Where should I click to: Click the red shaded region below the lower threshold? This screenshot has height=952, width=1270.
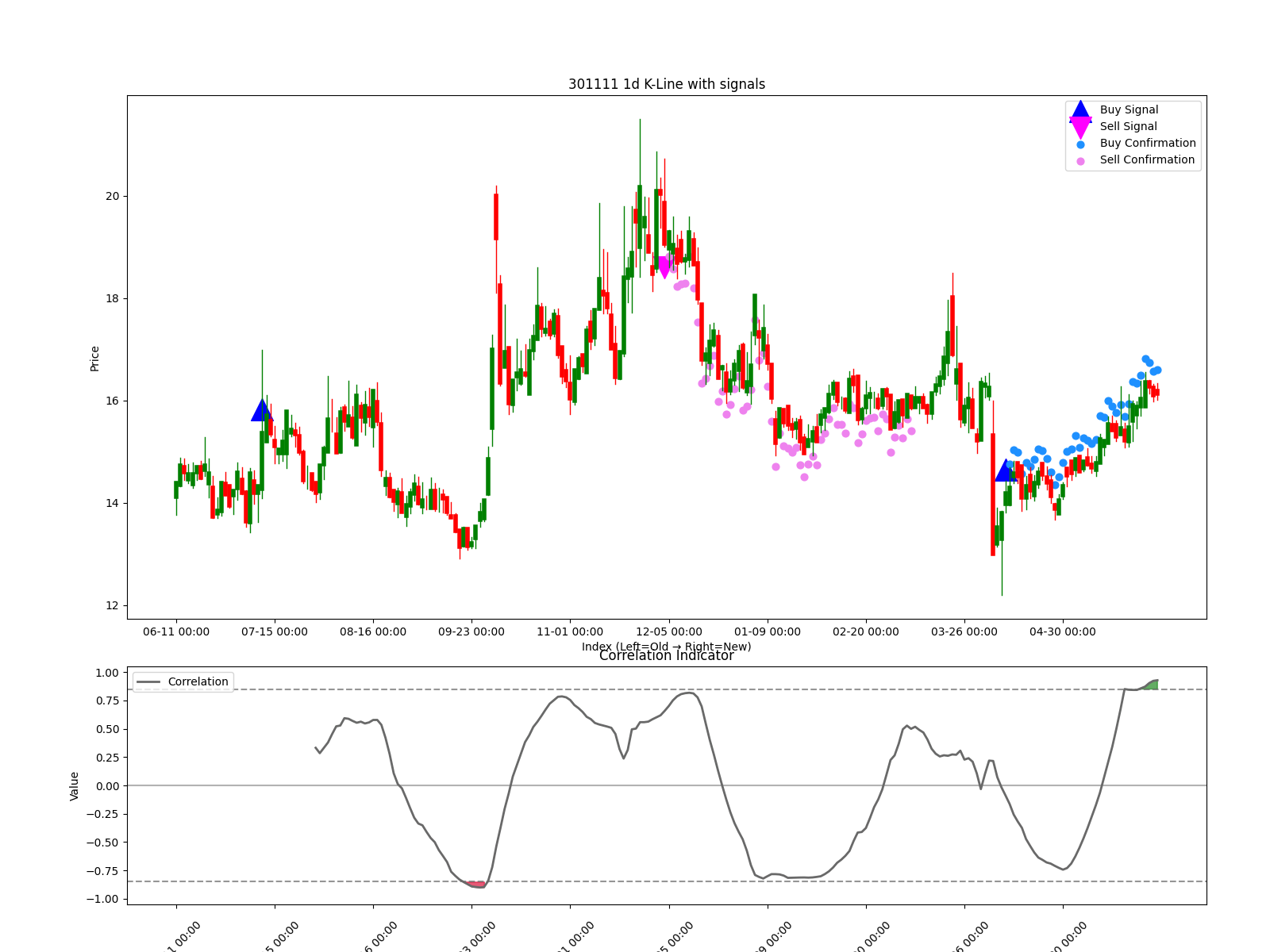[476, 884]
